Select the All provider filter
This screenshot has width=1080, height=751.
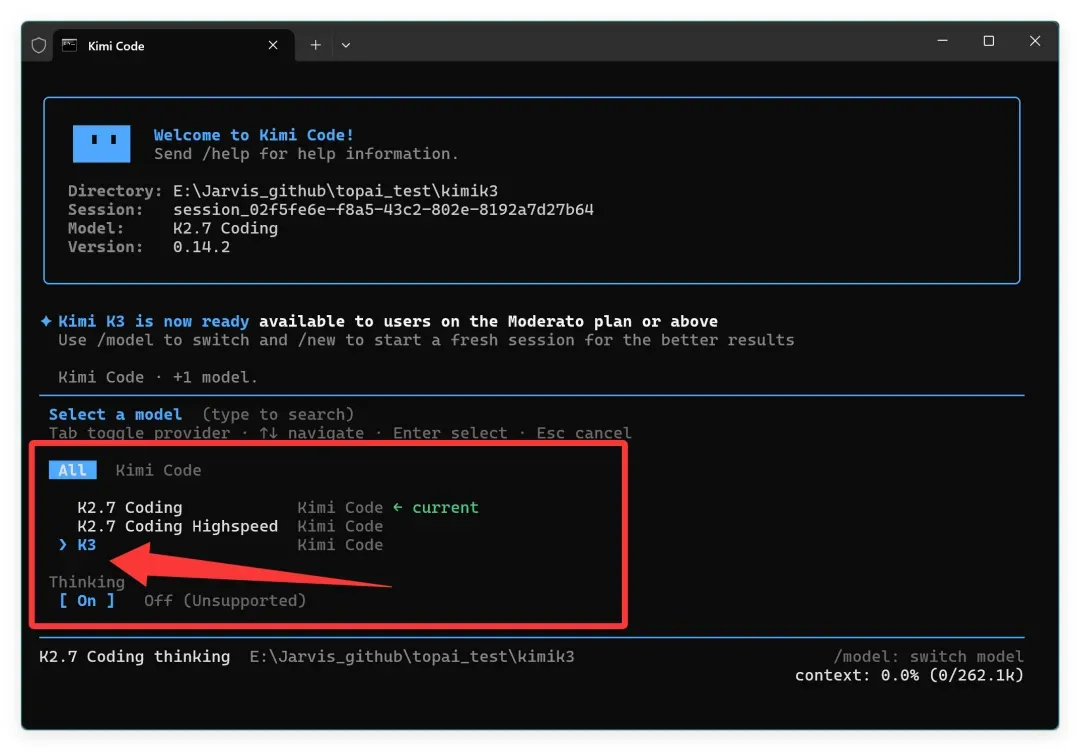coord(72,470)
